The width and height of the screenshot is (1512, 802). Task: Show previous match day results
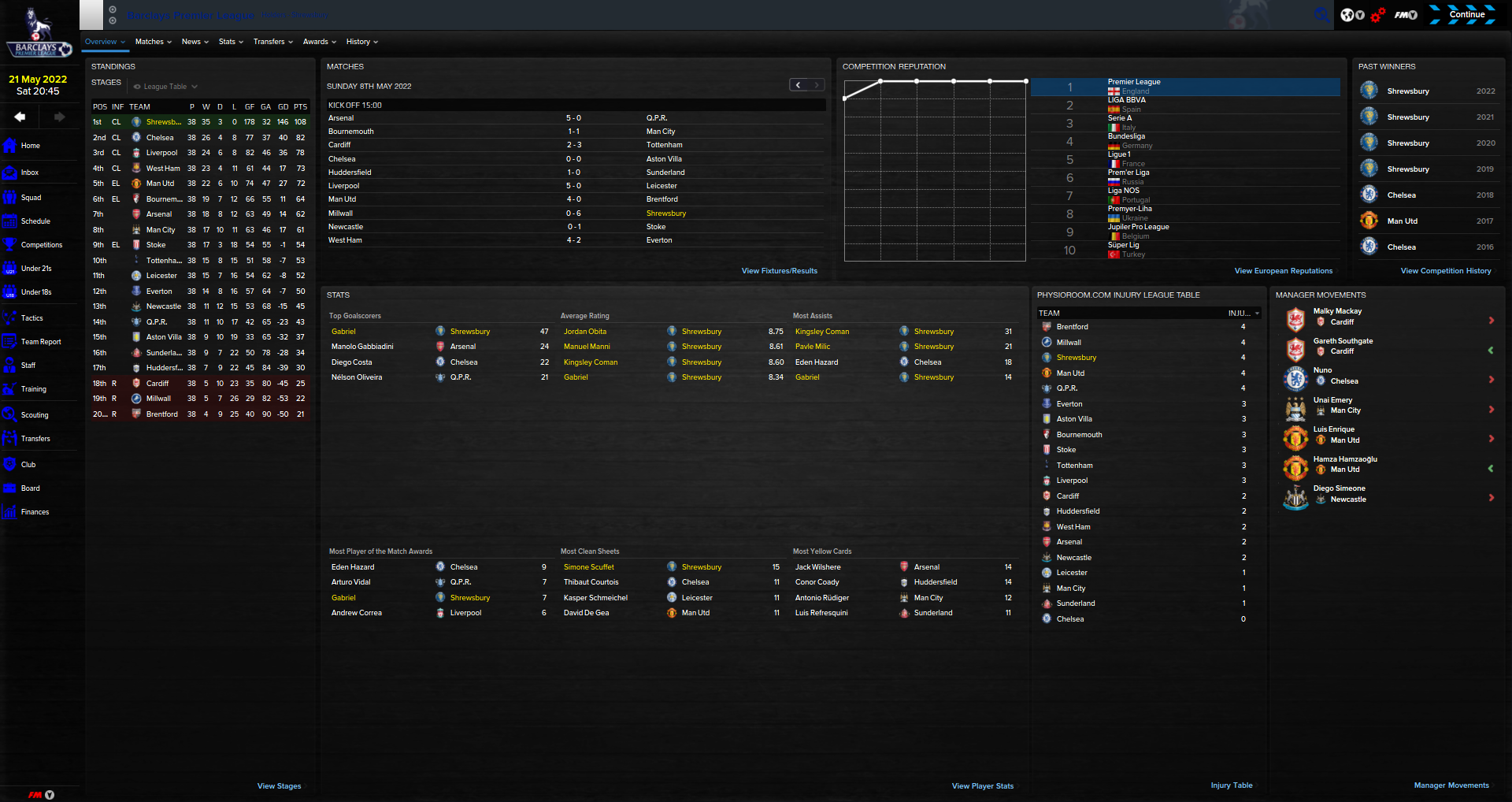(x=799, y=85)
